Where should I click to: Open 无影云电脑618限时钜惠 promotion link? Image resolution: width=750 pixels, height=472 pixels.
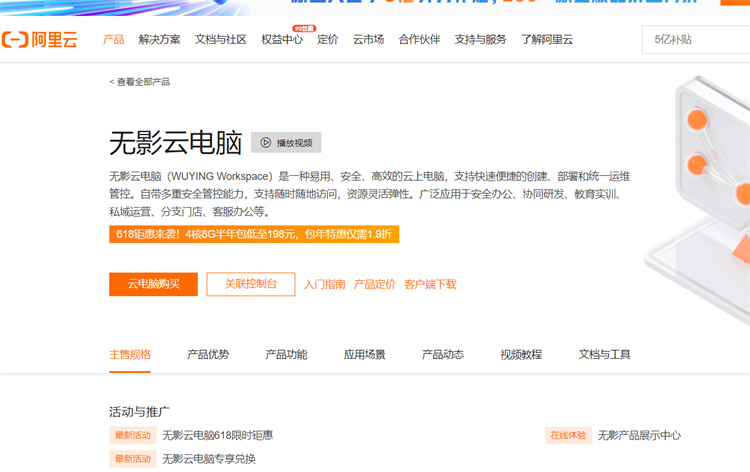click(x=217, y=436)
